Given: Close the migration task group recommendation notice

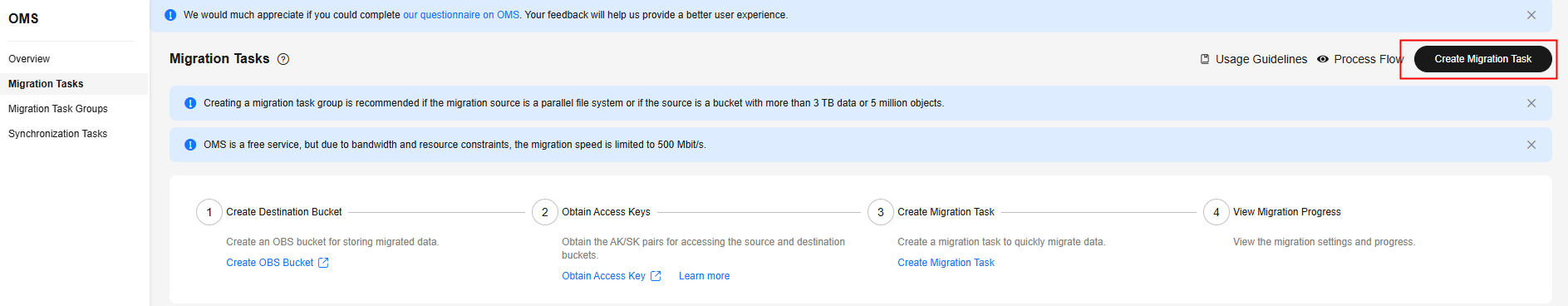Looking at the screenshot, I should point(1531,103).
